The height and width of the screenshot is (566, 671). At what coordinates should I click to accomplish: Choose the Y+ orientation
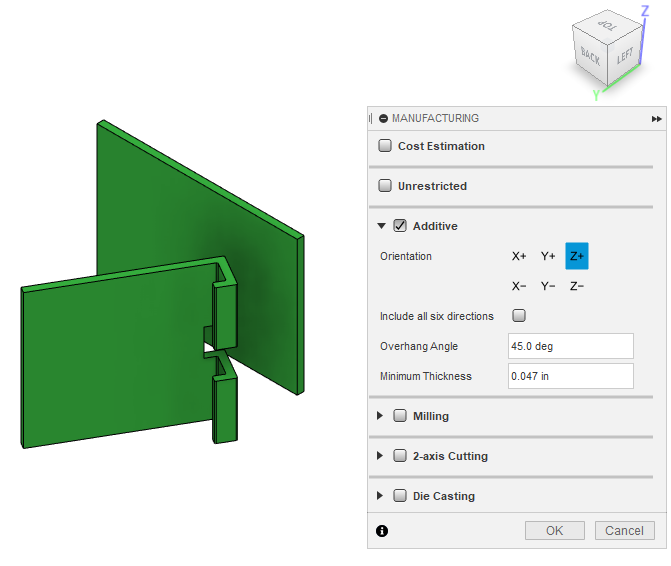pos(548,256)
